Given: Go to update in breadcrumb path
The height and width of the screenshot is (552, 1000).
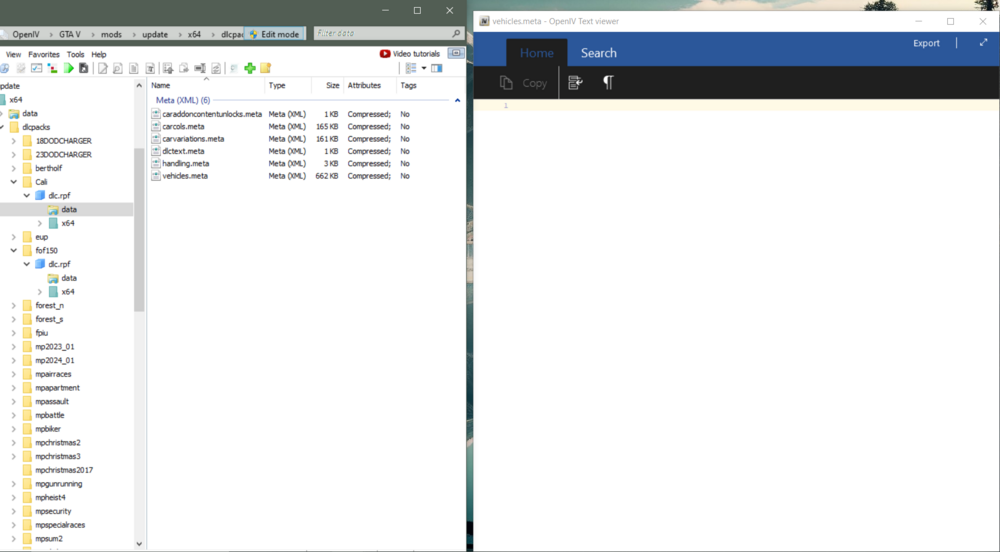Looking at the screenshot, I should tap(155, 34).
